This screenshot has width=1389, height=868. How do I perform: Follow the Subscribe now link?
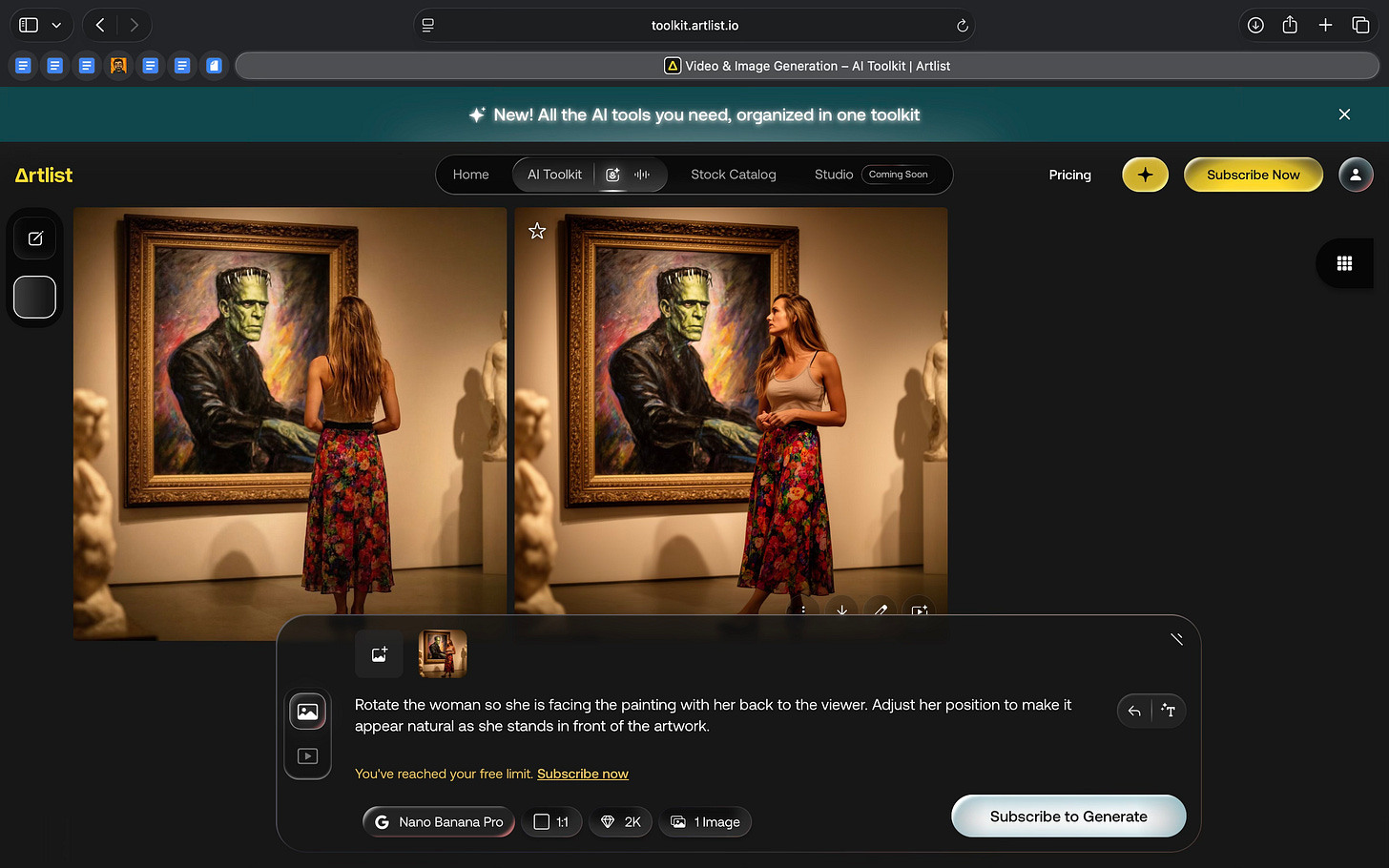click(x=583, y=774)
